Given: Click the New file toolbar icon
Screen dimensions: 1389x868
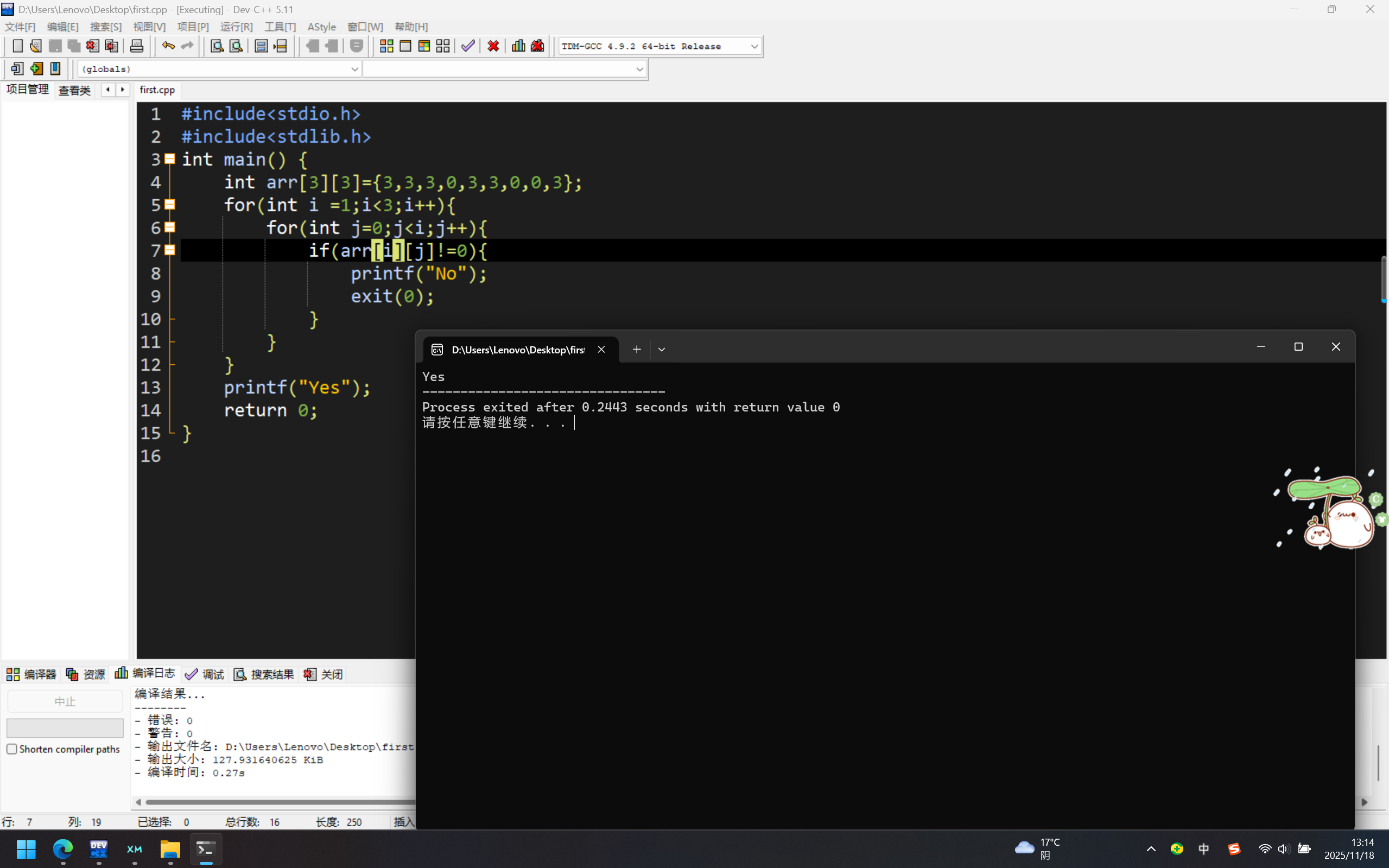Looking at the screenshot, I should coord(17,46).
